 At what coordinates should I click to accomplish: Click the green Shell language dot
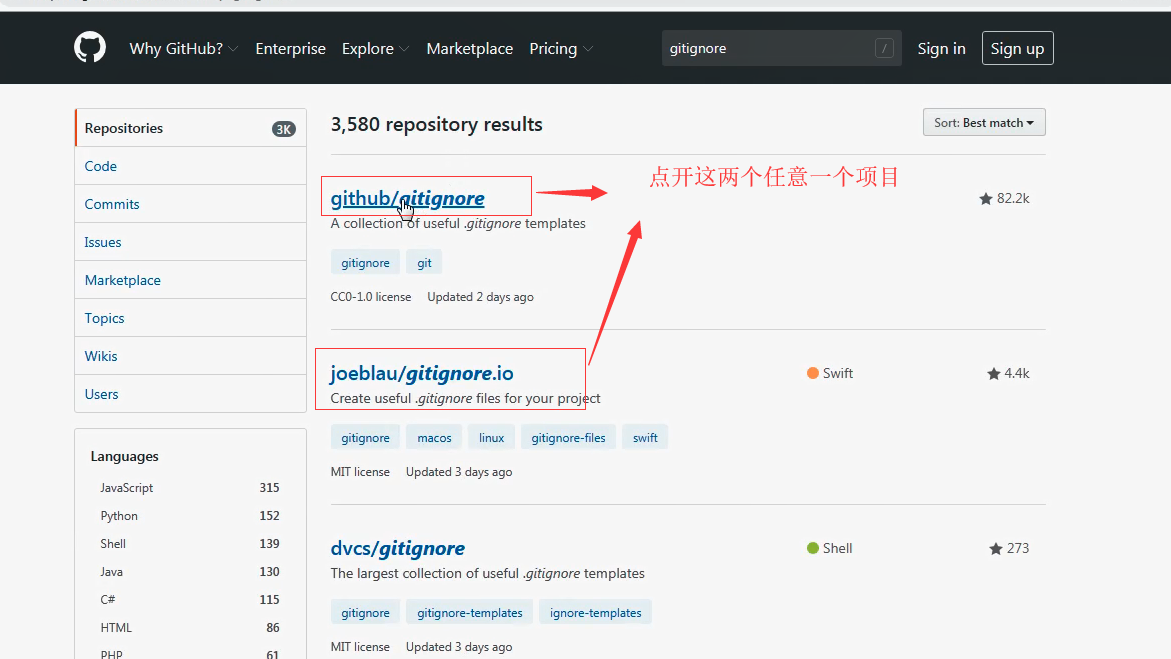pyautogui.click(x=813, y=548)
